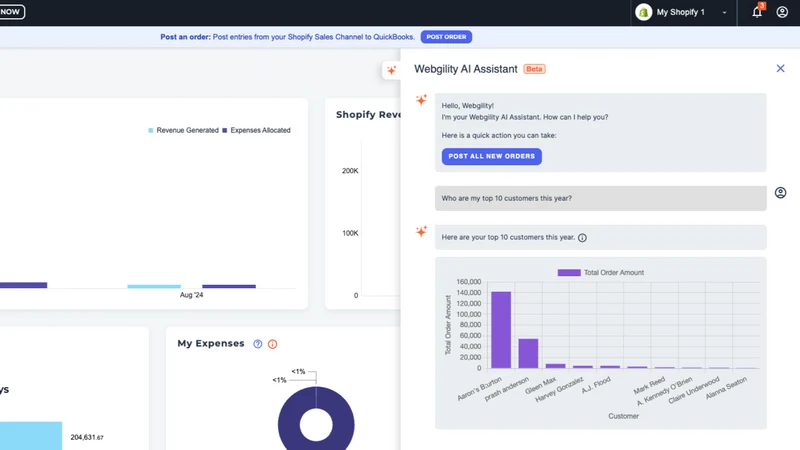Click the Beta badge beside assistant title

click(x=534, y=69)
